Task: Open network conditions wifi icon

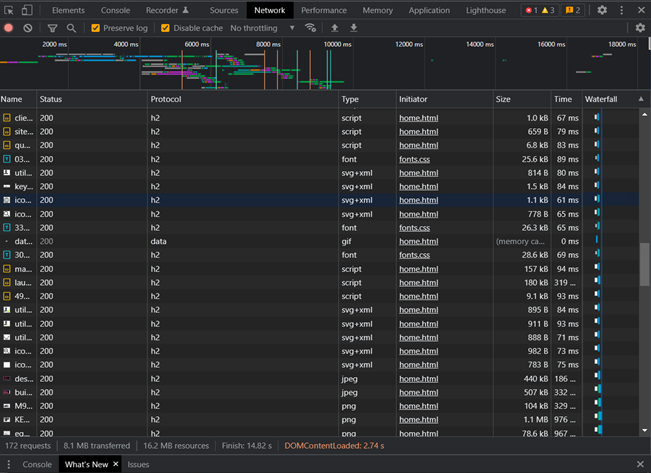Action: coord(311,28)
